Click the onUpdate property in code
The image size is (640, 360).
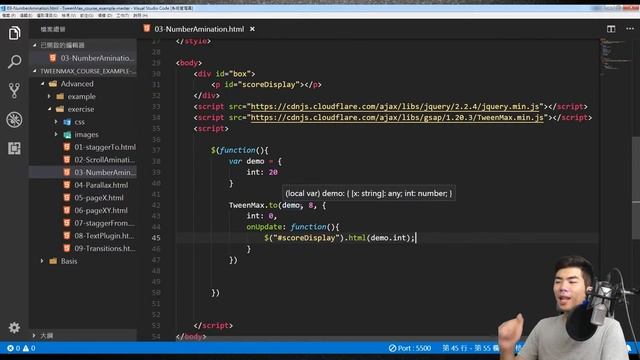click(264, 227)
